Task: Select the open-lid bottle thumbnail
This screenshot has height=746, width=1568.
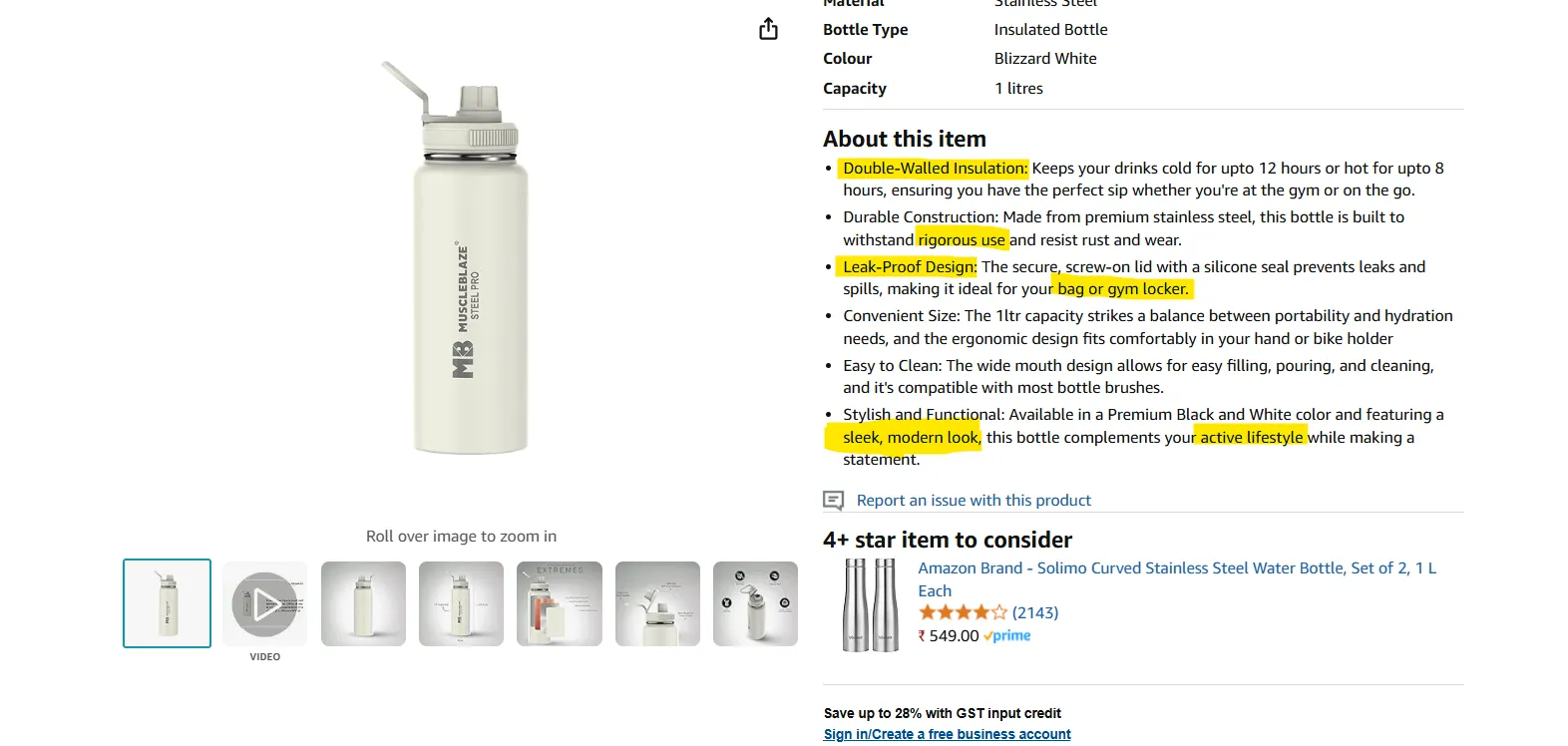Action: point(657,602)
